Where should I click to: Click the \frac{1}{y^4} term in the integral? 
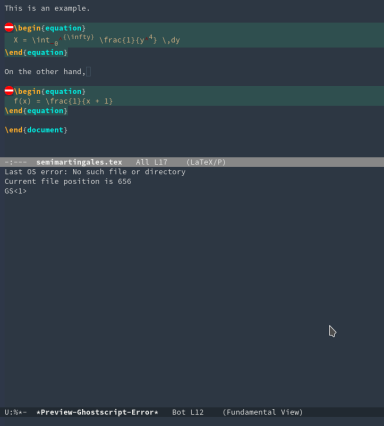coord(128,40)
